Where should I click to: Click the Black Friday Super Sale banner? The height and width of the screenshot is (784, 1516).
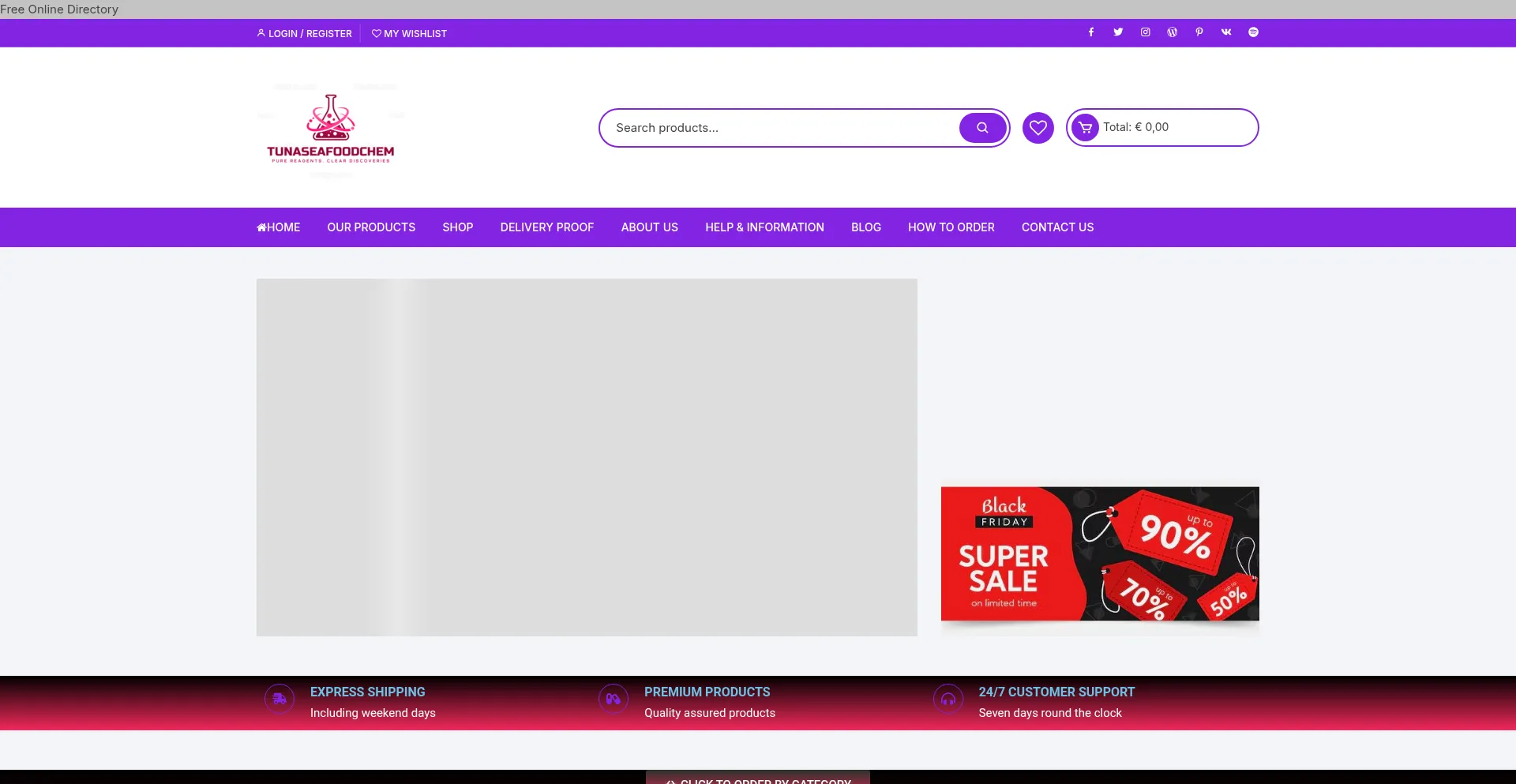pyautogui.click(x=1099, y=553)
